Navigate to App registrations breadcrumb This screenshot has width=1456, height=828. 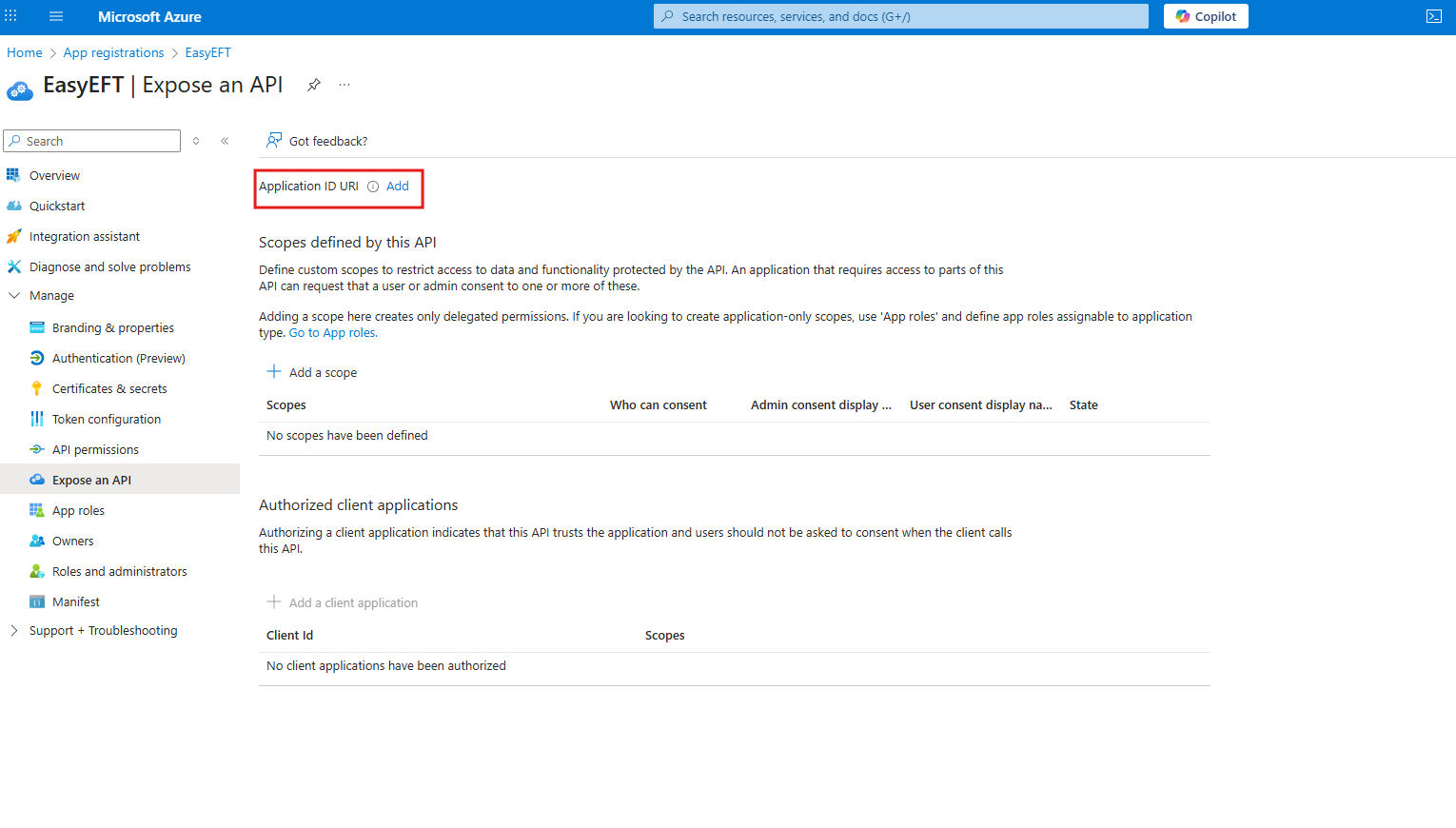[x=113, y=53]
